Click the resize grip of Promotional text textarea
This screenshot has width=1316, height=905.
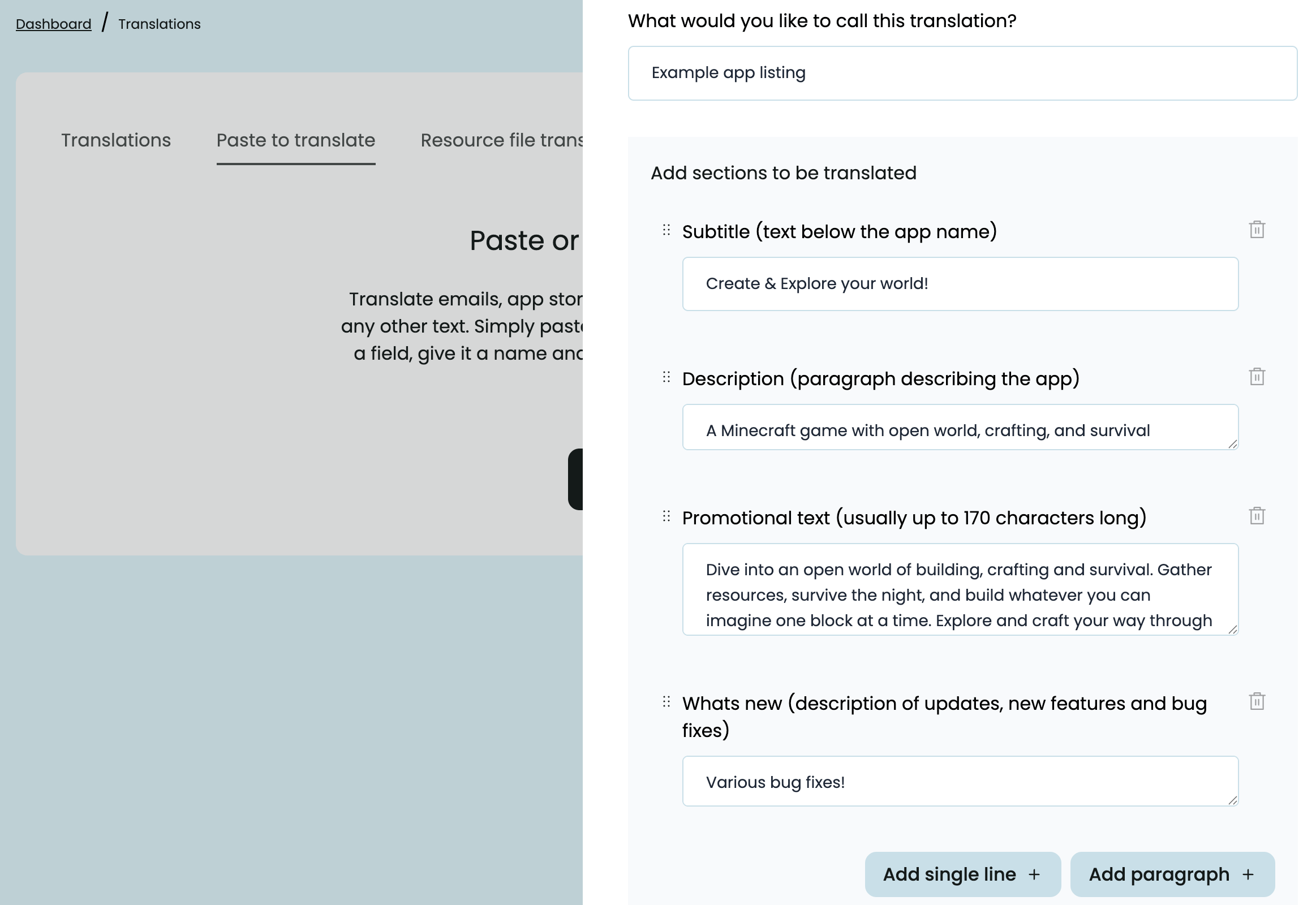click(x=1232, y=630)
